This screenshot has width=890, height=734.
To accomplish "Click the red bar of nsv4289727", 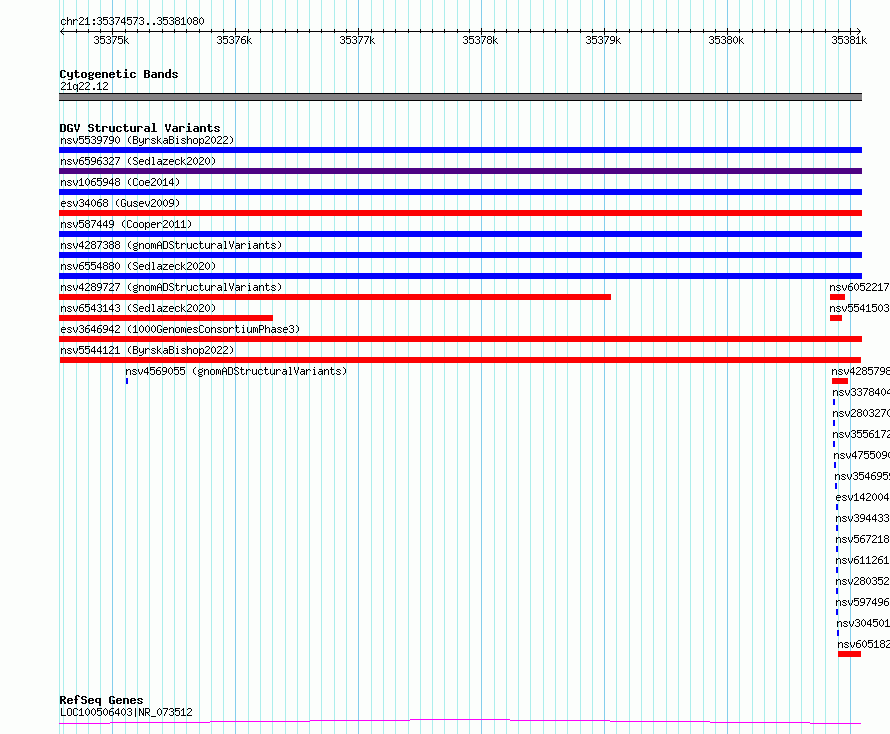I will click(335, 297).
